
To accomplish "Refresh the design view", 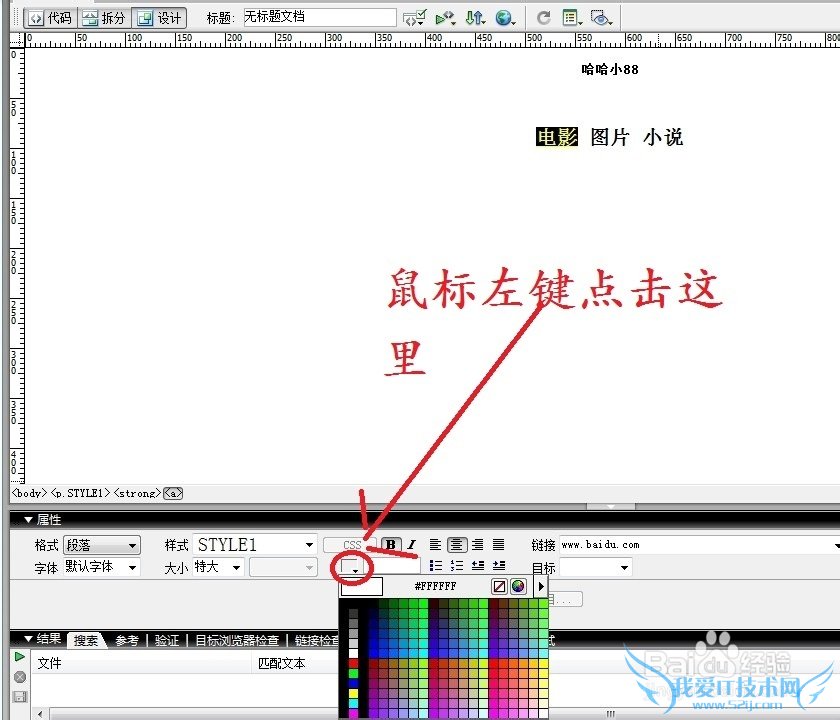I will click(x=544, y=18).
